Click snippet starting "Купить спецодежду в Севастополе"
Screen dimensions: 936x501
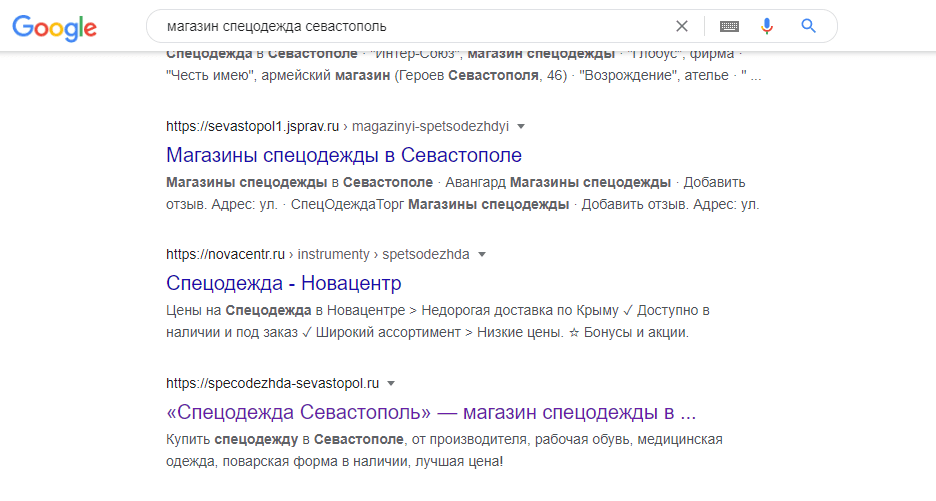[x=443, y=450]
